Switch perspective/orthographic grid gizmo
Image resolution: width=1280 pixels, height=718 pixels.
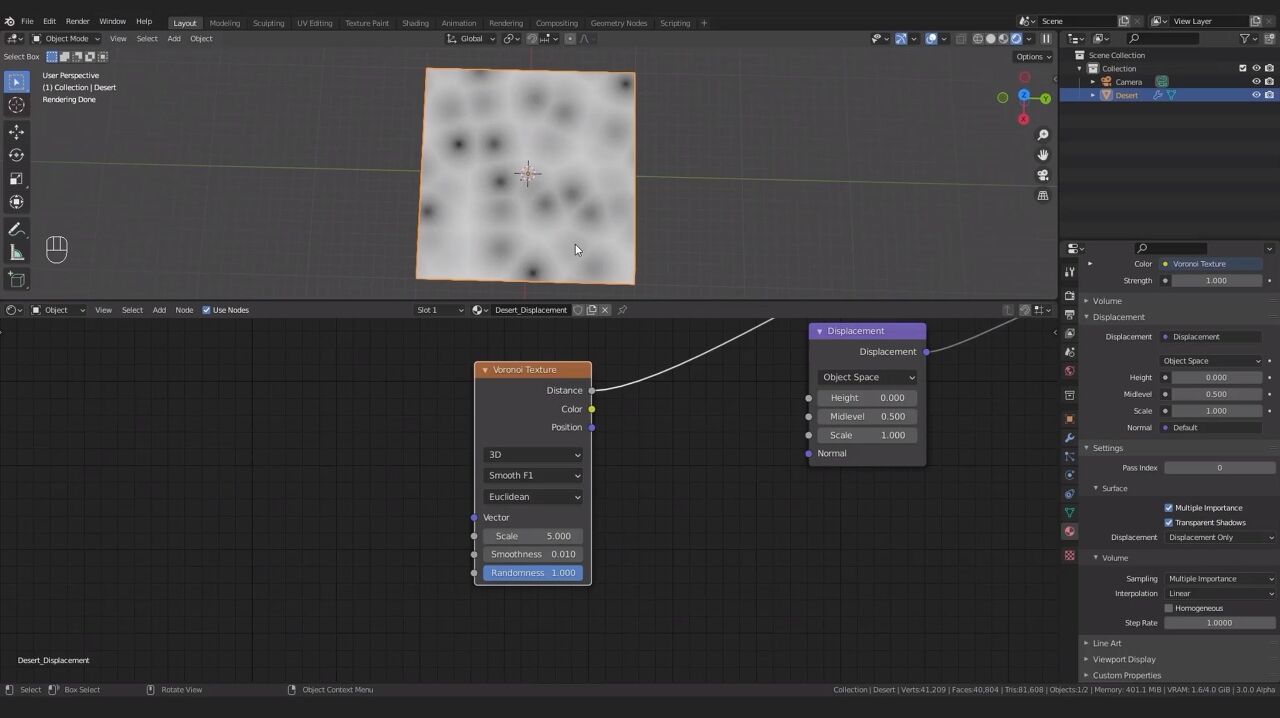pyautogui.click(x=1043, y=195)
